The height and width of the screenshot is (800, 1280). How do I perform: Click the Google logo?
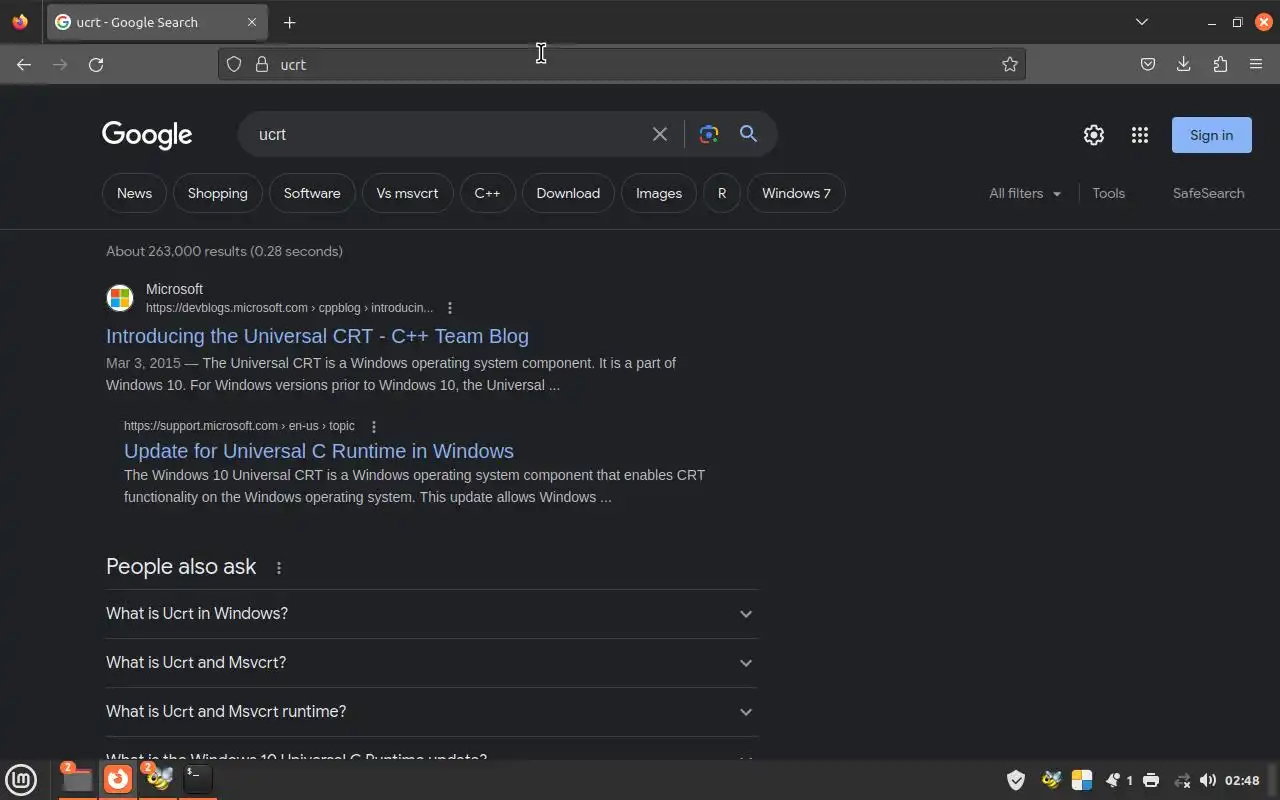click(x=147, y=135)
